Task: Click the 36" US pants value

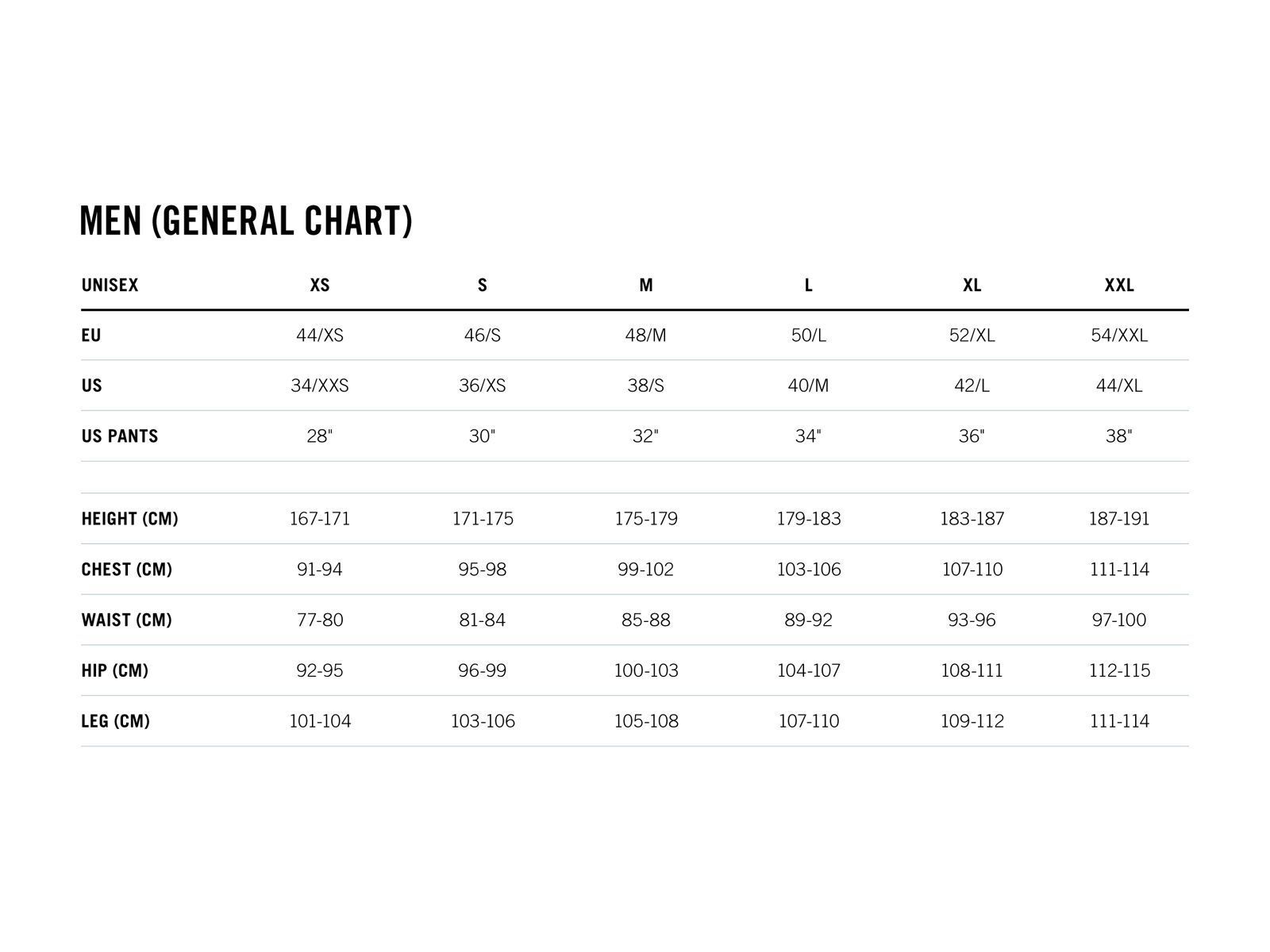Action: [x=972, y=436]
